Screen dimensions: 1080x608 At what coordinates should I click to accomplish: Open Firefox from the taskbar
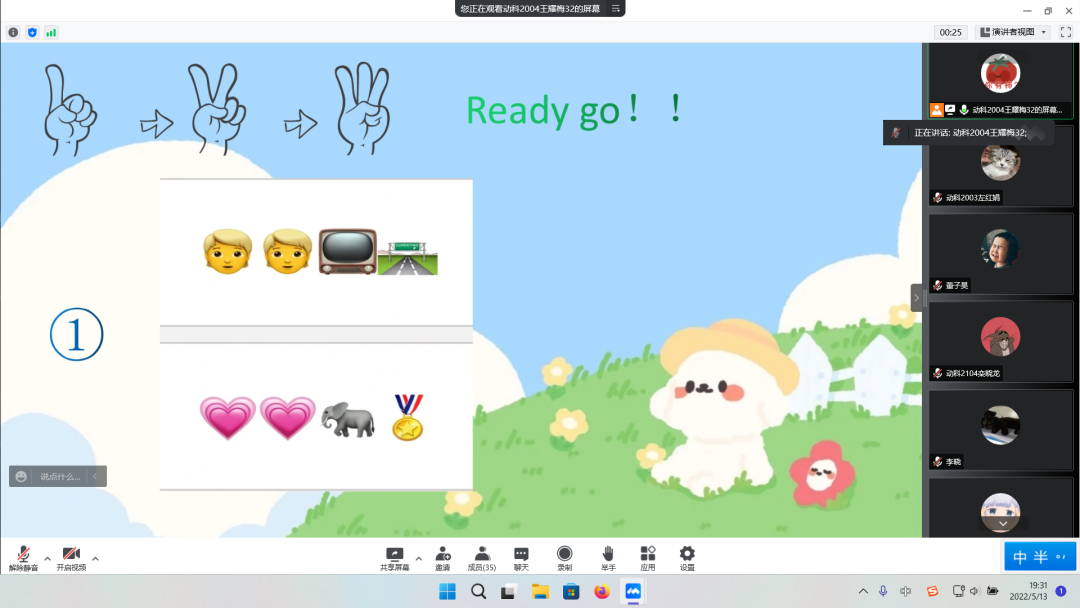[x=602, y=591]
